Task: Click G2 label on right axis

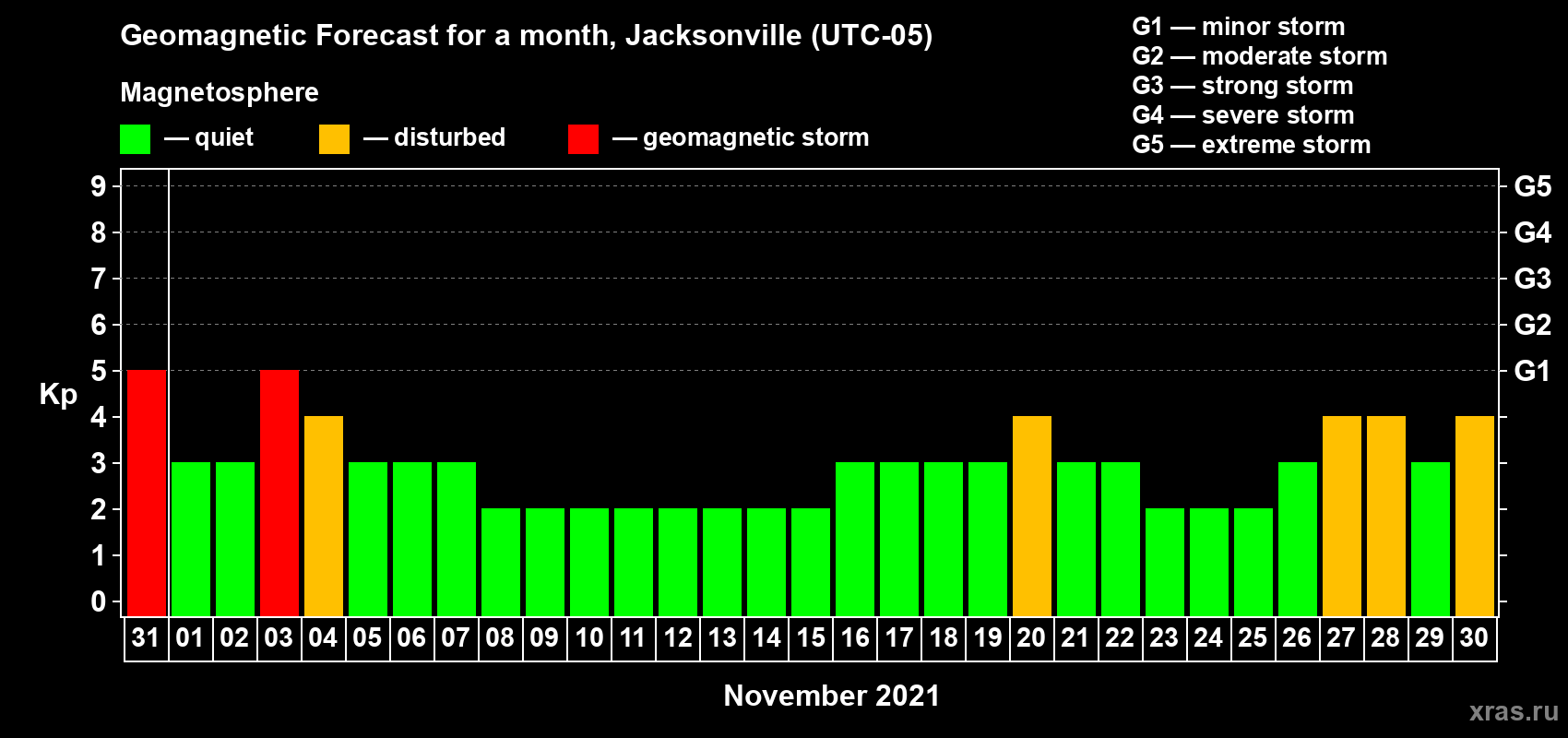Action: point(1532,325)
